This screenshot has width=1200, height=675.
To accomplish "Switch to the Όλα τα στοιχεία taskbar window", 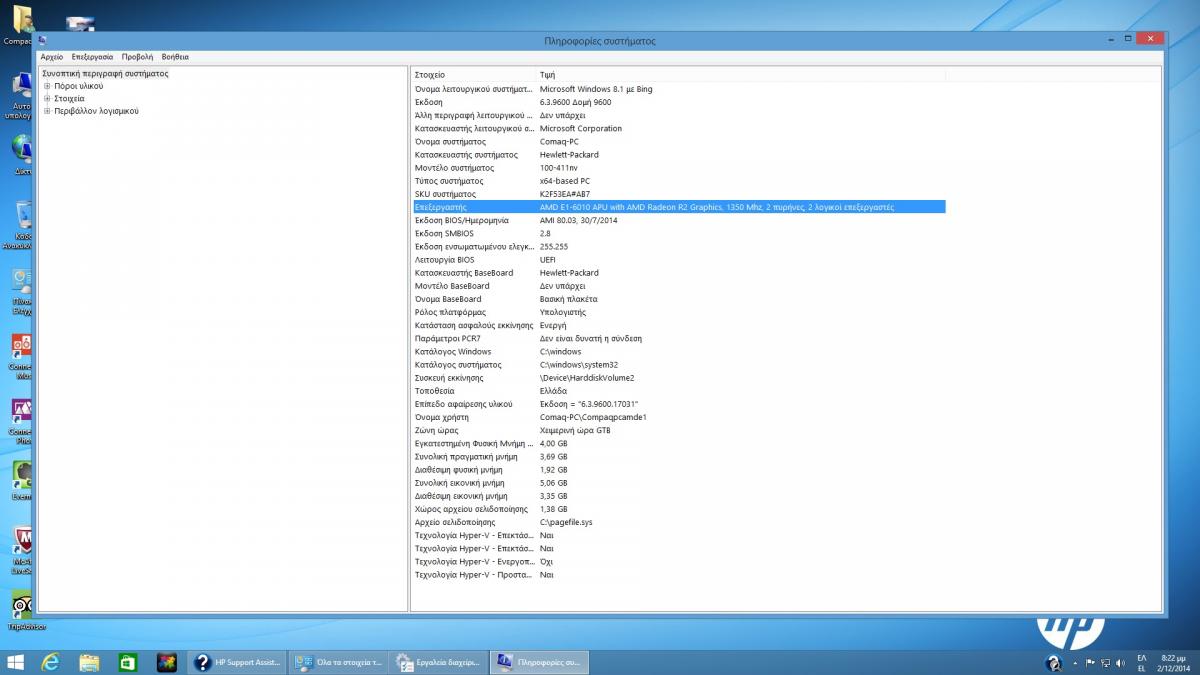I will pos(339,662).
